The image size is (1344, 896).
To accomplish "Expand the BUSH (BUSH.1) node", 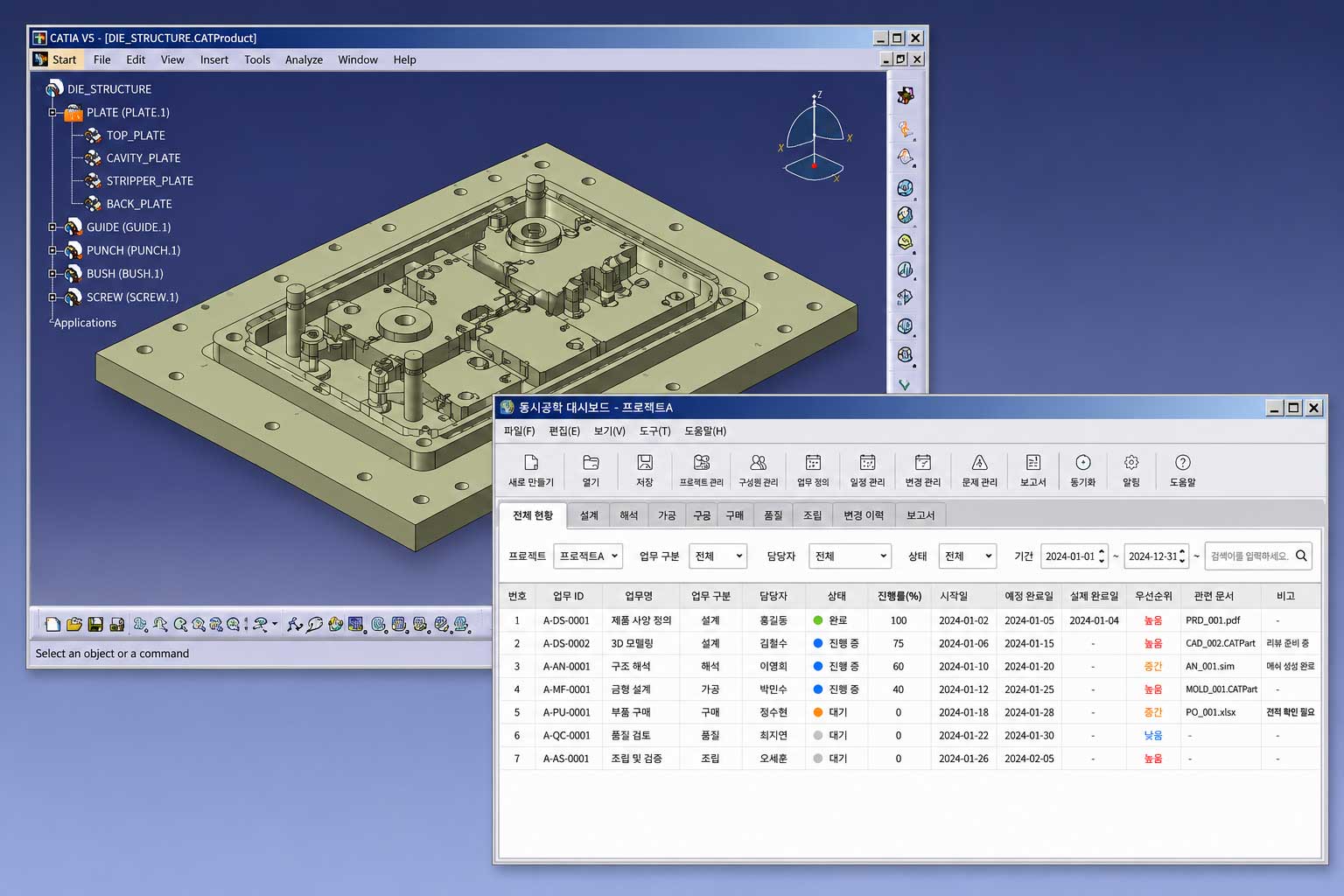I will tap(52, 274).
